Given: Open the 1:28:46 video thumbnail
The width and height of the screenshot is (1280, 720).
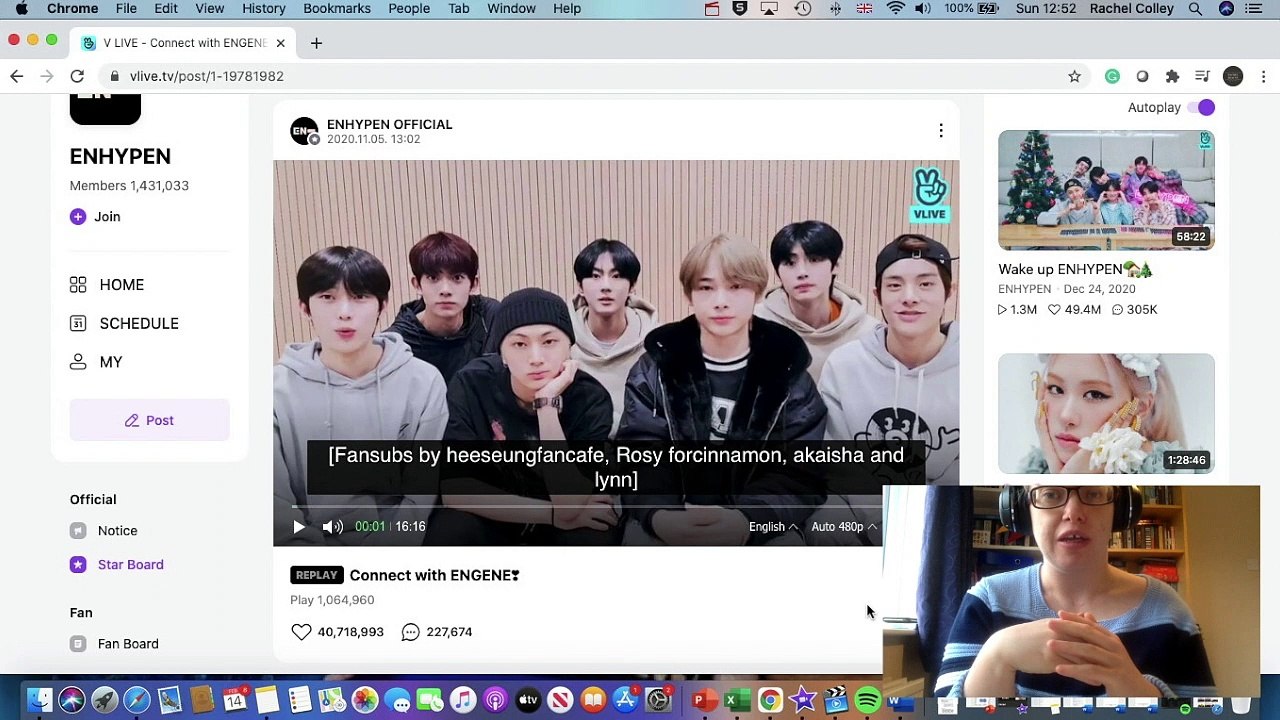Looking at the screenshot, I should (1106, 413).
